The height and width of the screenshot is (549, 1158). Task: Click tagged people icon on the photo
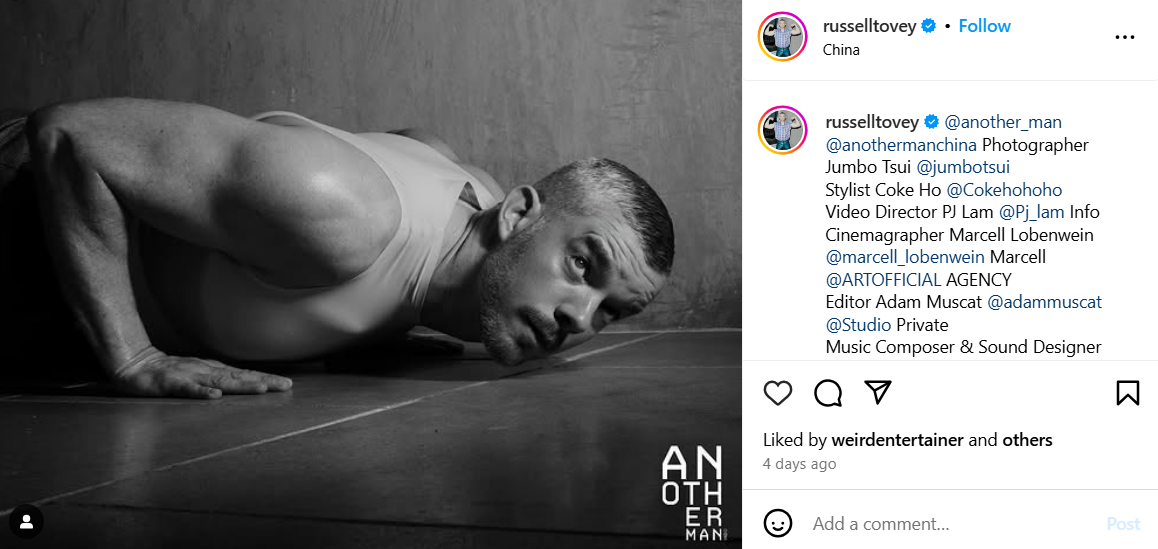pyautogui.click(x=27, y=522)
